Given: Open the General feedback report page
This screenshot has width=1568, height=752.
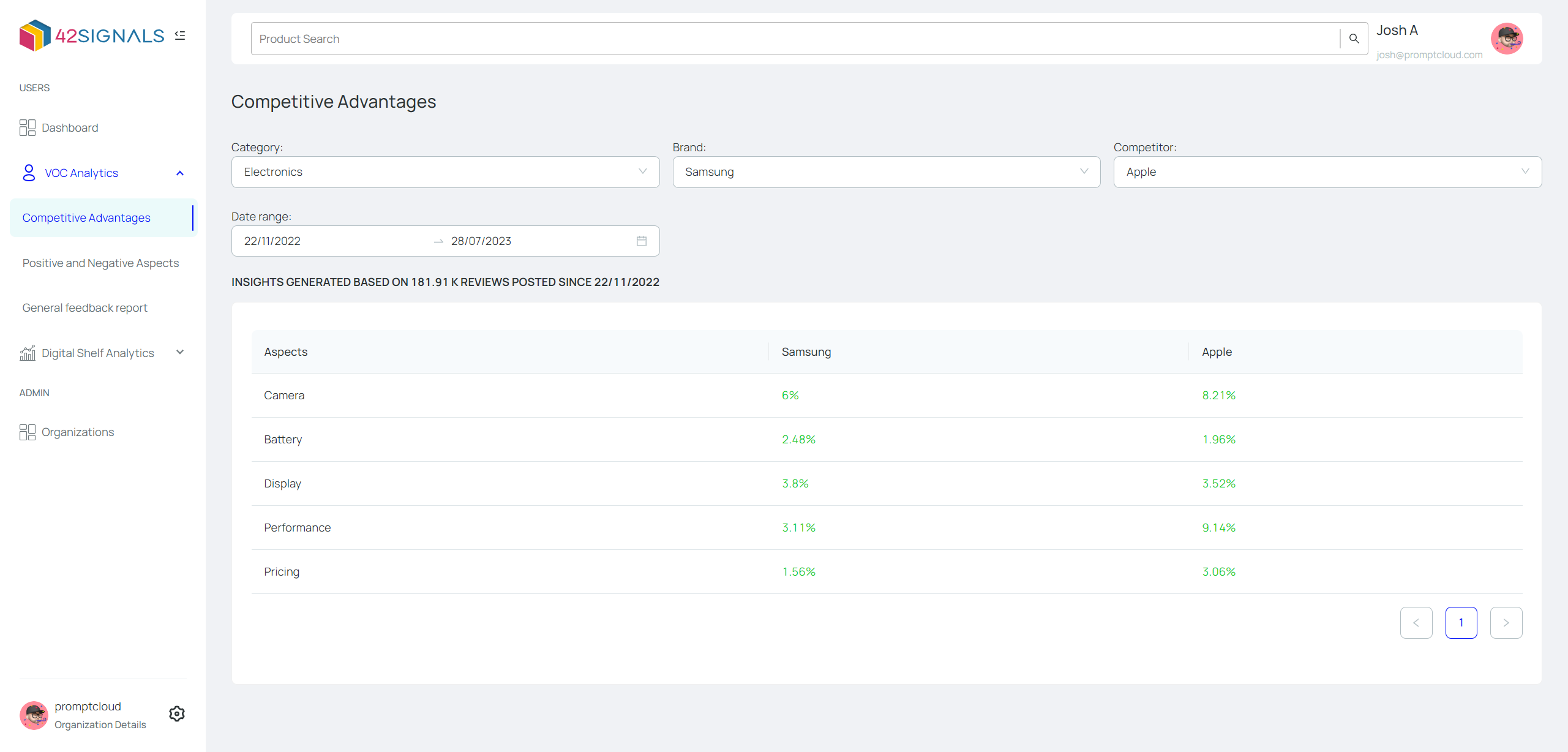Looking at the screenshot, I should point(85,307).
